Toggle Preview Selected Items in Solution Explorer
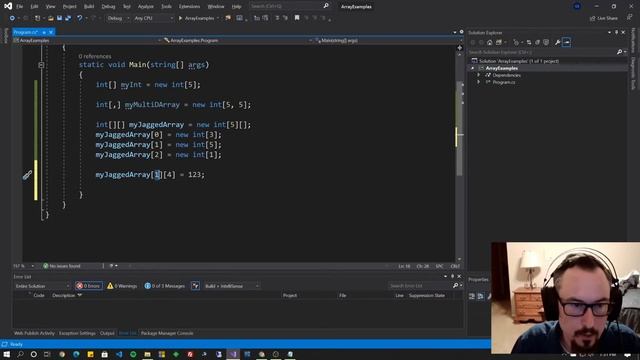 click(566, 42)
